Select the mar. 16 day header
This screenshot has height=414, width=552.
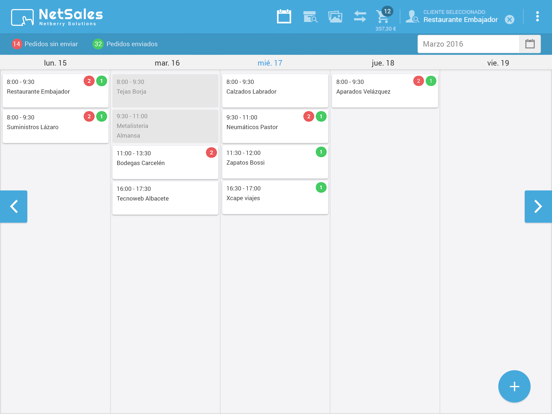pos(167,63)
